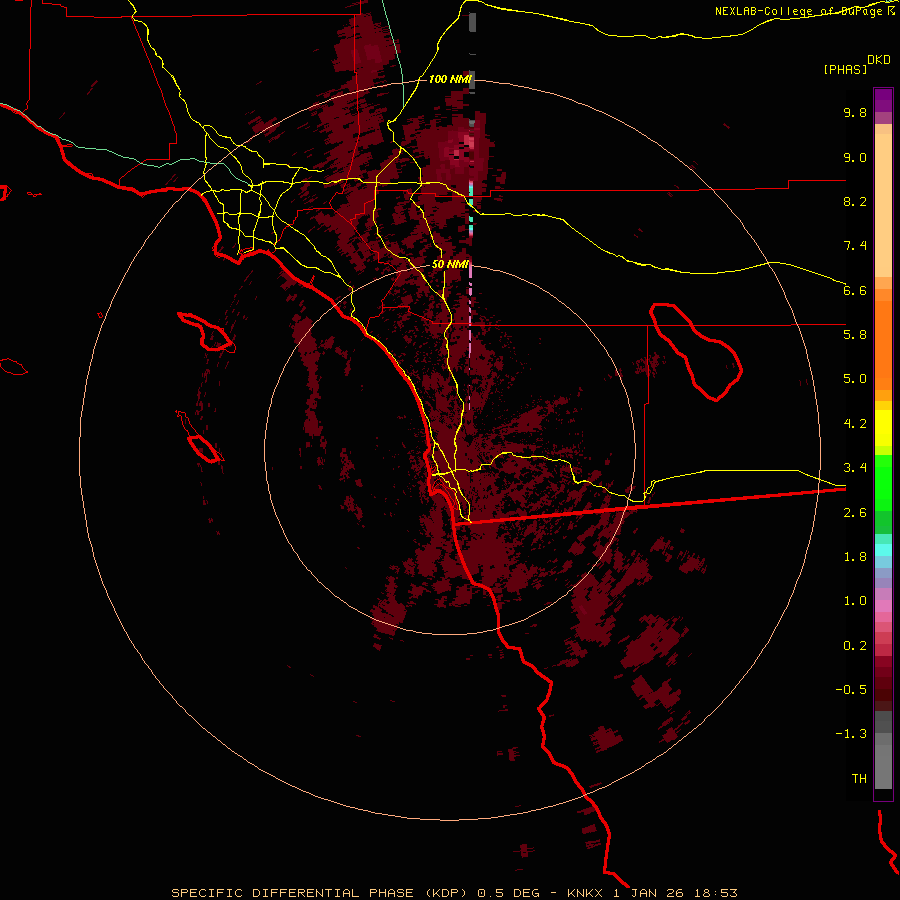Click the 0.5 DEG elevation text
The height and width of the screenshot is (900, 900).
[509, 893]
